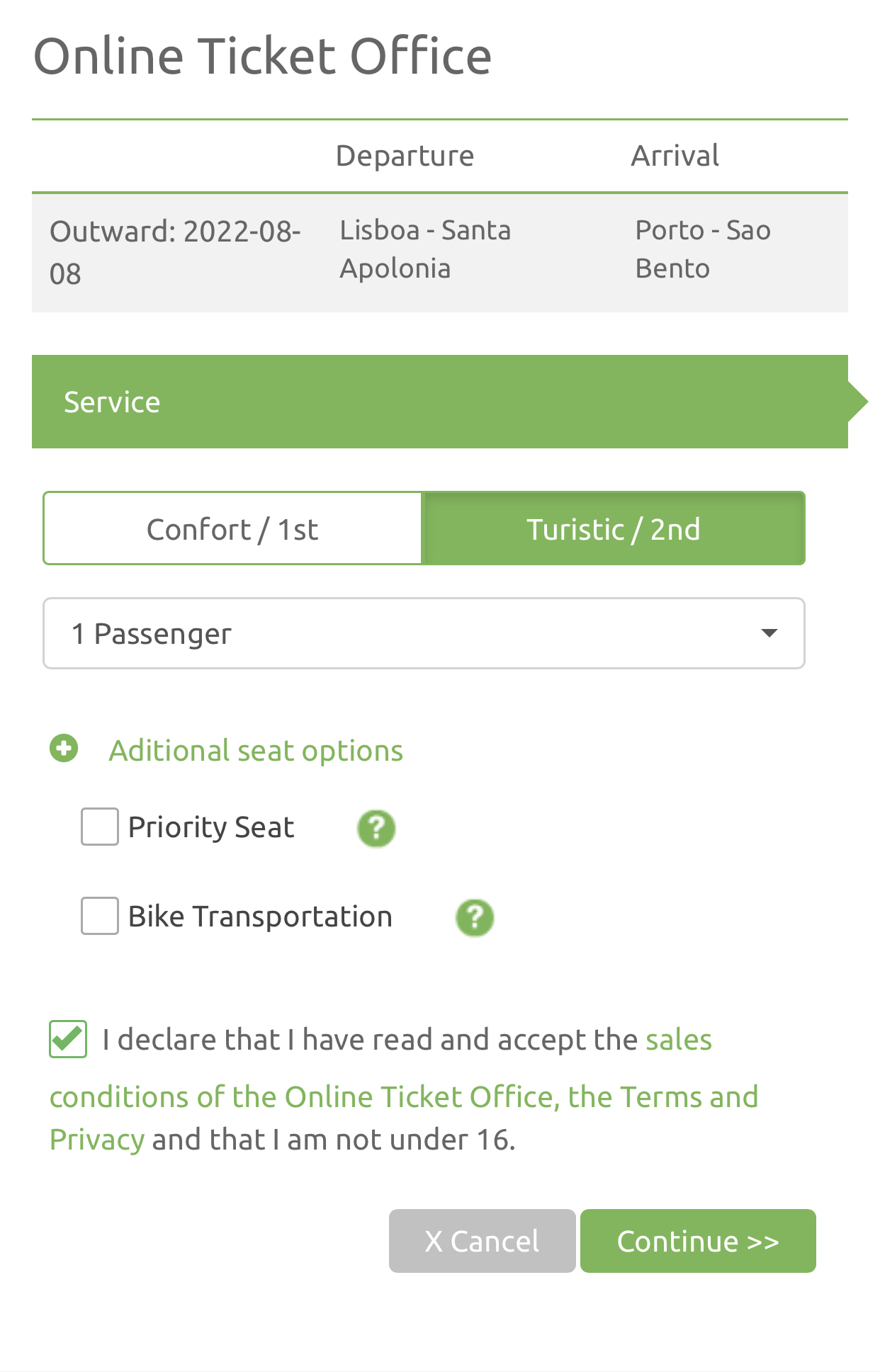Click the green Service step header
This screenshot has width=880, height=1372.
[439, 402]
